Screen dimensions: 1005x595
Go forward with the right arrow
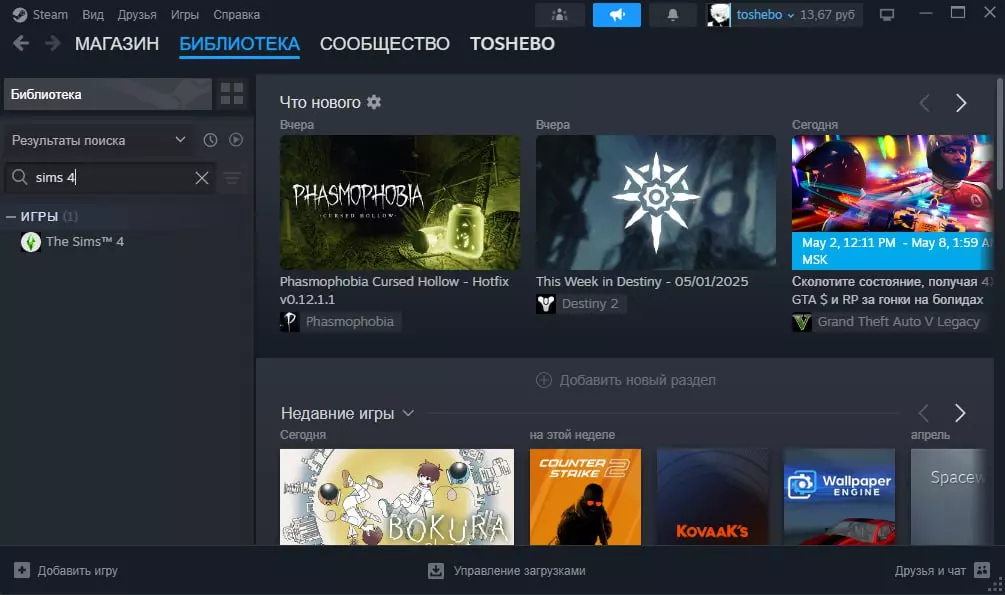pos(53,43)
